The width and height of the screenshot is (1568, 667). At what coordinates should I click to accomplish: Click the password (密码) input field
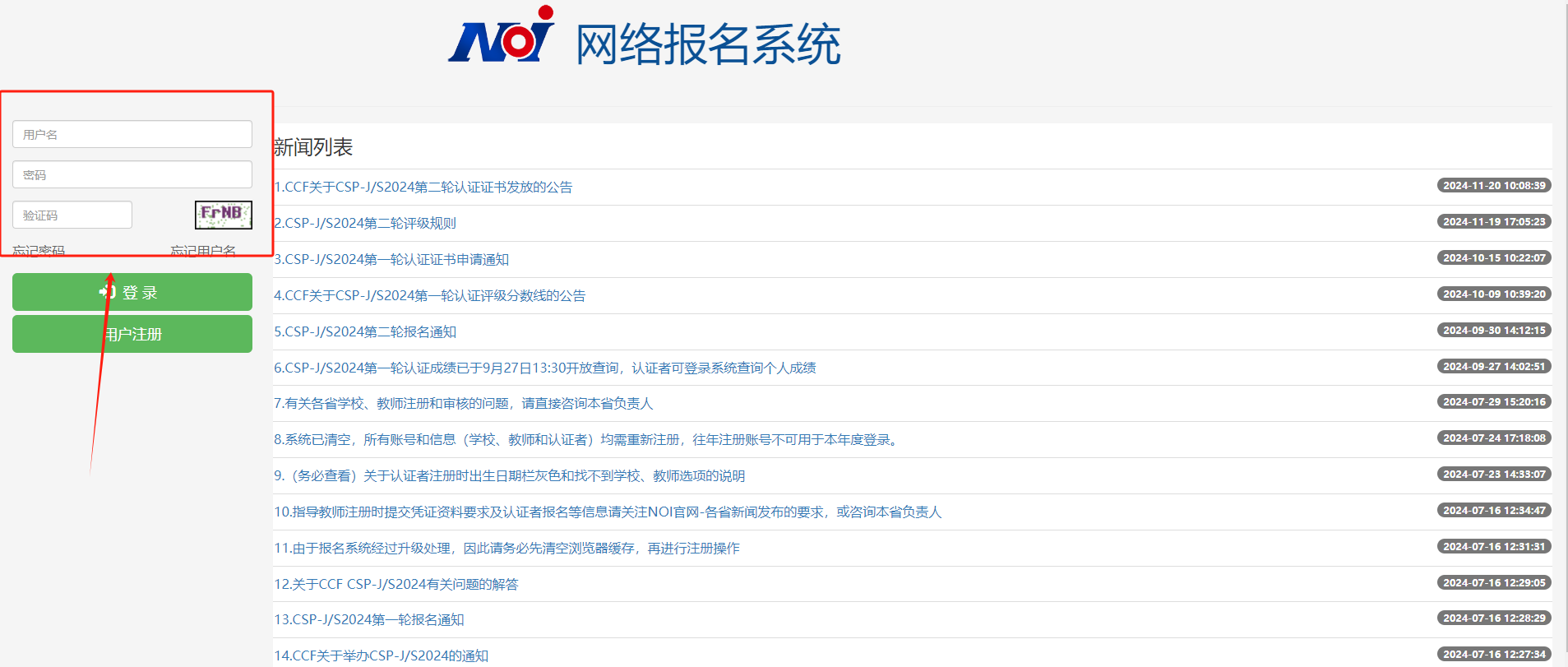(x=132, y=174)
